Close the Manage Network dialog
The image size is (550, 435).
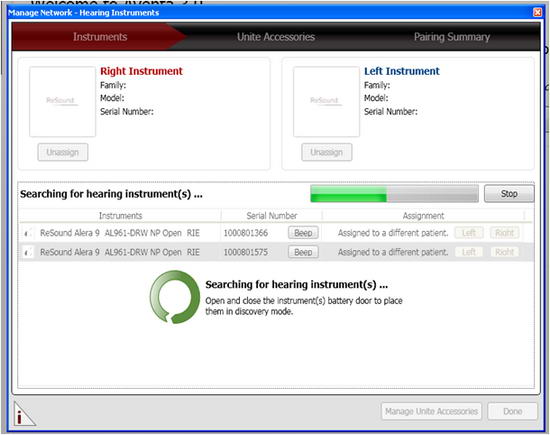tap(537, 13)
